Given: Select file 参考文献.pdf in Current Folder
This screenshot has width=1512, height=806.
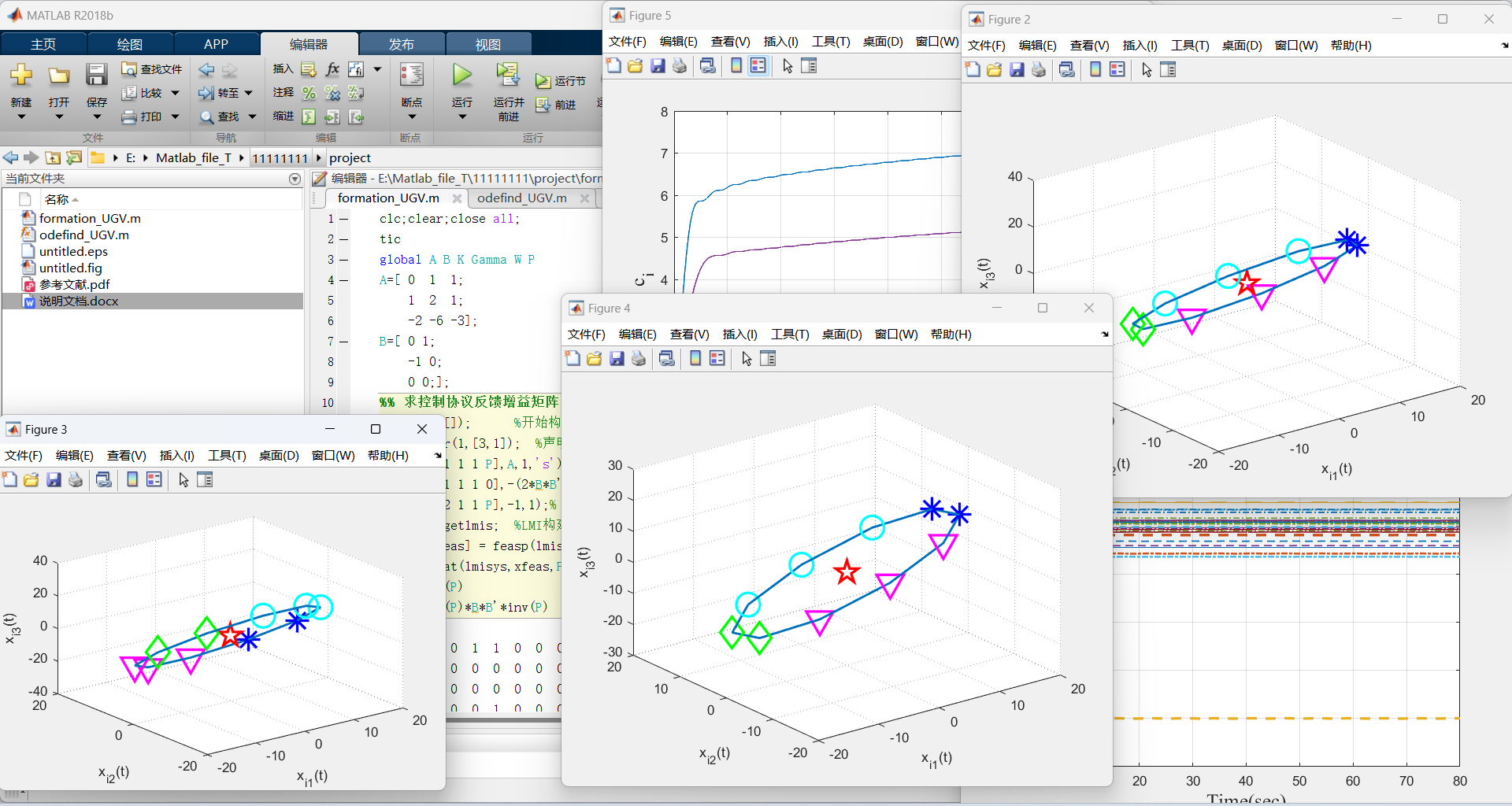Looking at the screenshot, I should [74, 285].
